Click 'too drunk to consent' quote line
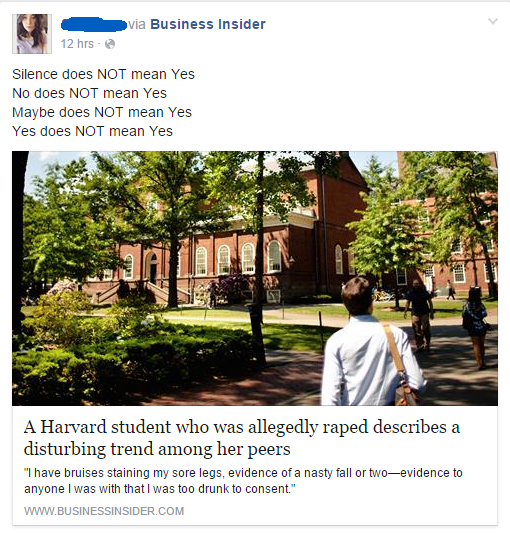This screenshot has width=510, height=533. tap(160, 489)
